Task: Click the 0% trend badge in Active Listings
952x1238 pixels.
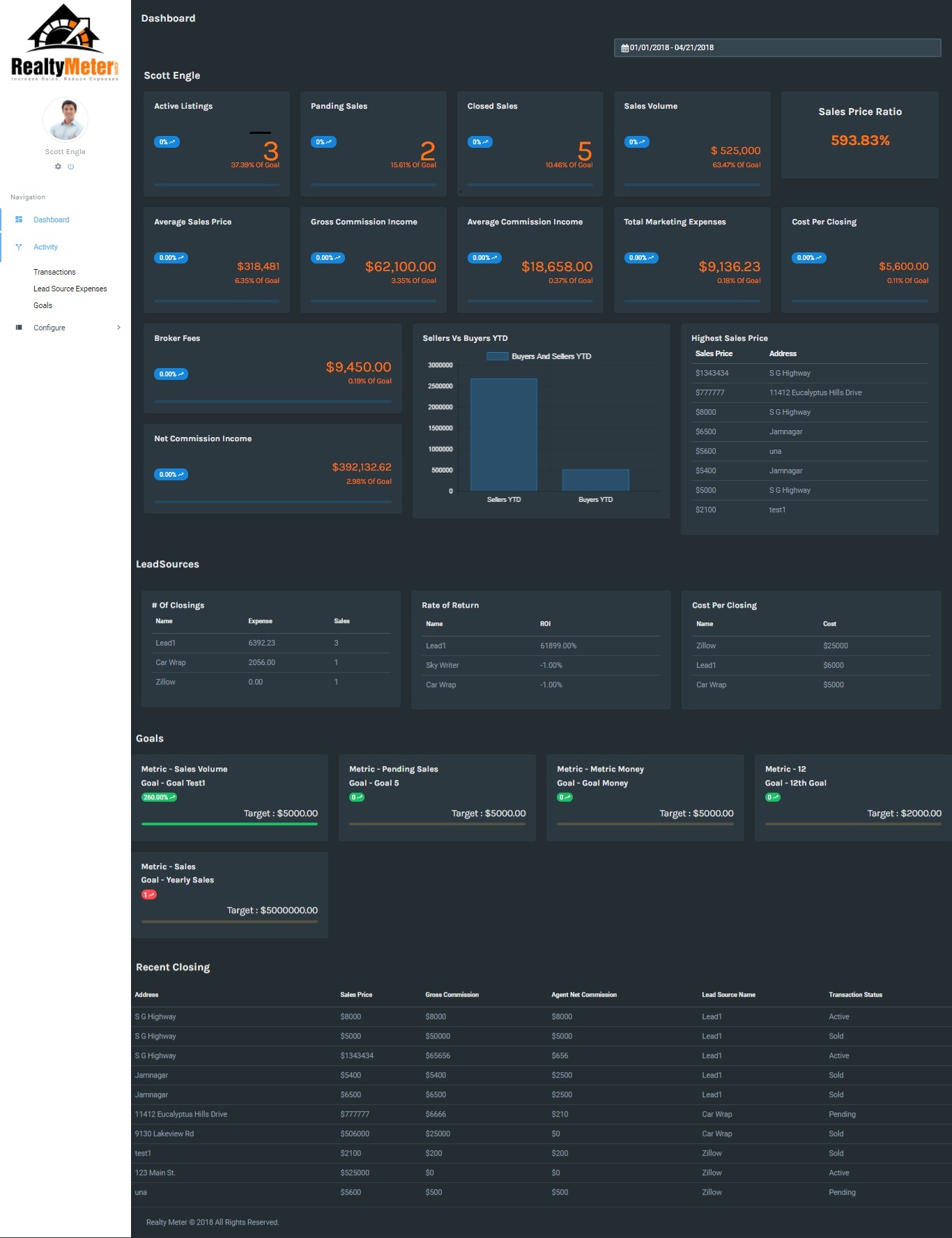Action: click(x=167, y=142)
